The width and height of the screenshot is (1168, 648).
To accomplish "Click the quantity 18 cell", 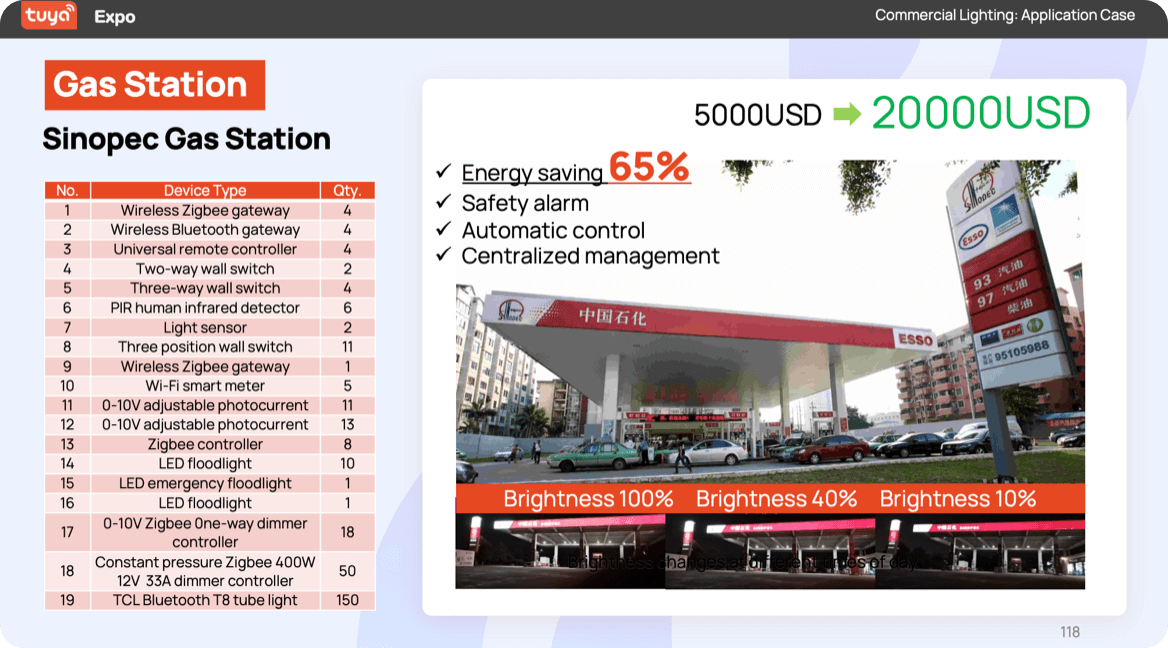I will coord(347,533).
